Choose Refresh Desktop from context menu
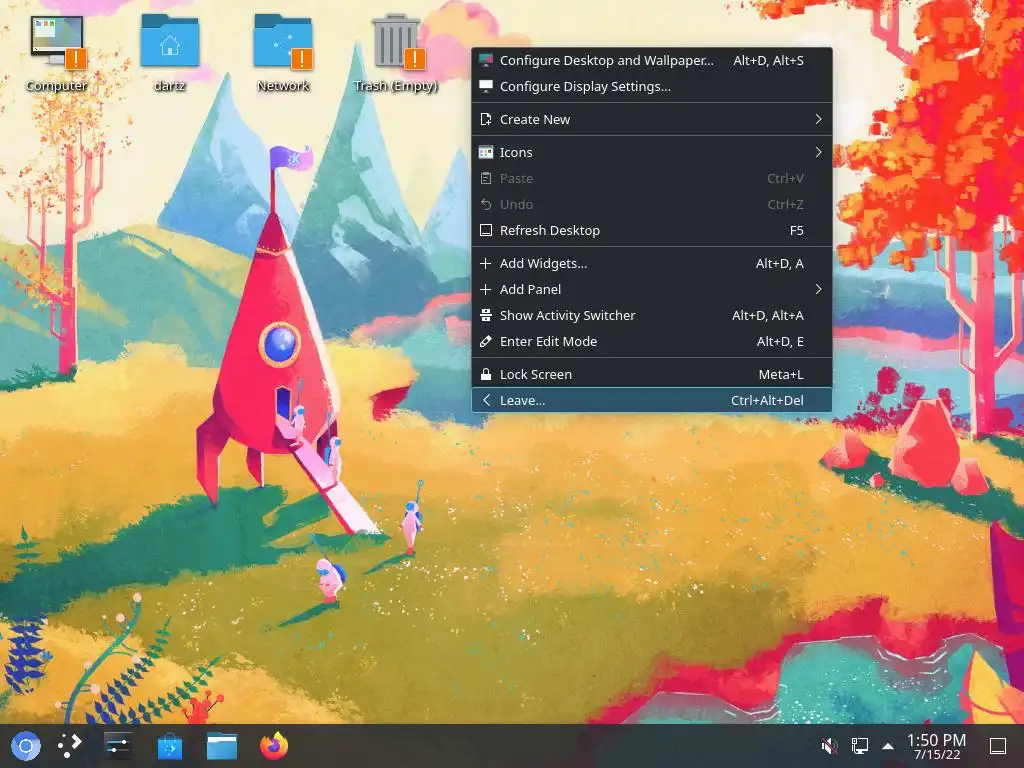 [x=651, y=231]
